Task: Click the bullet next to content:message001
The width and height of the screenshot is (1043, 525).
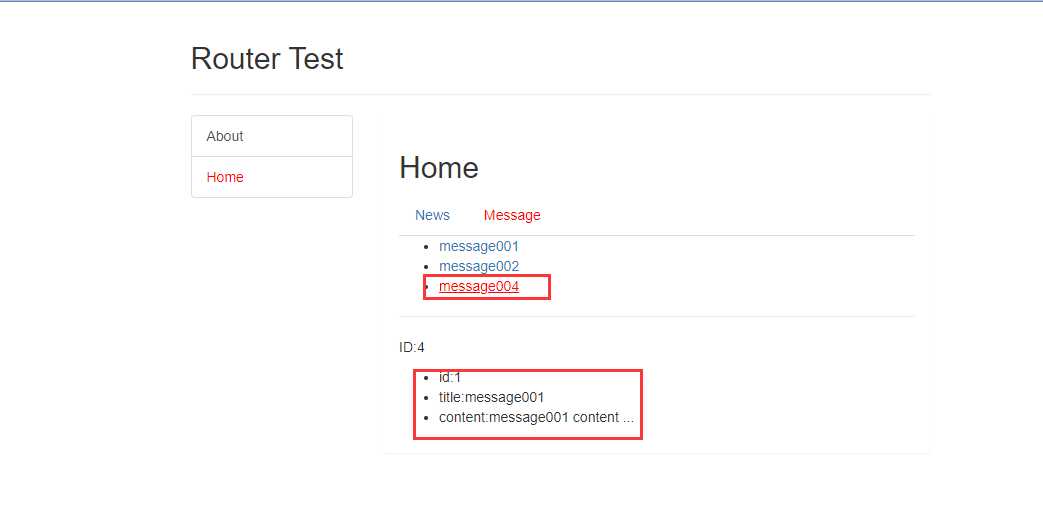Action: 427,418
